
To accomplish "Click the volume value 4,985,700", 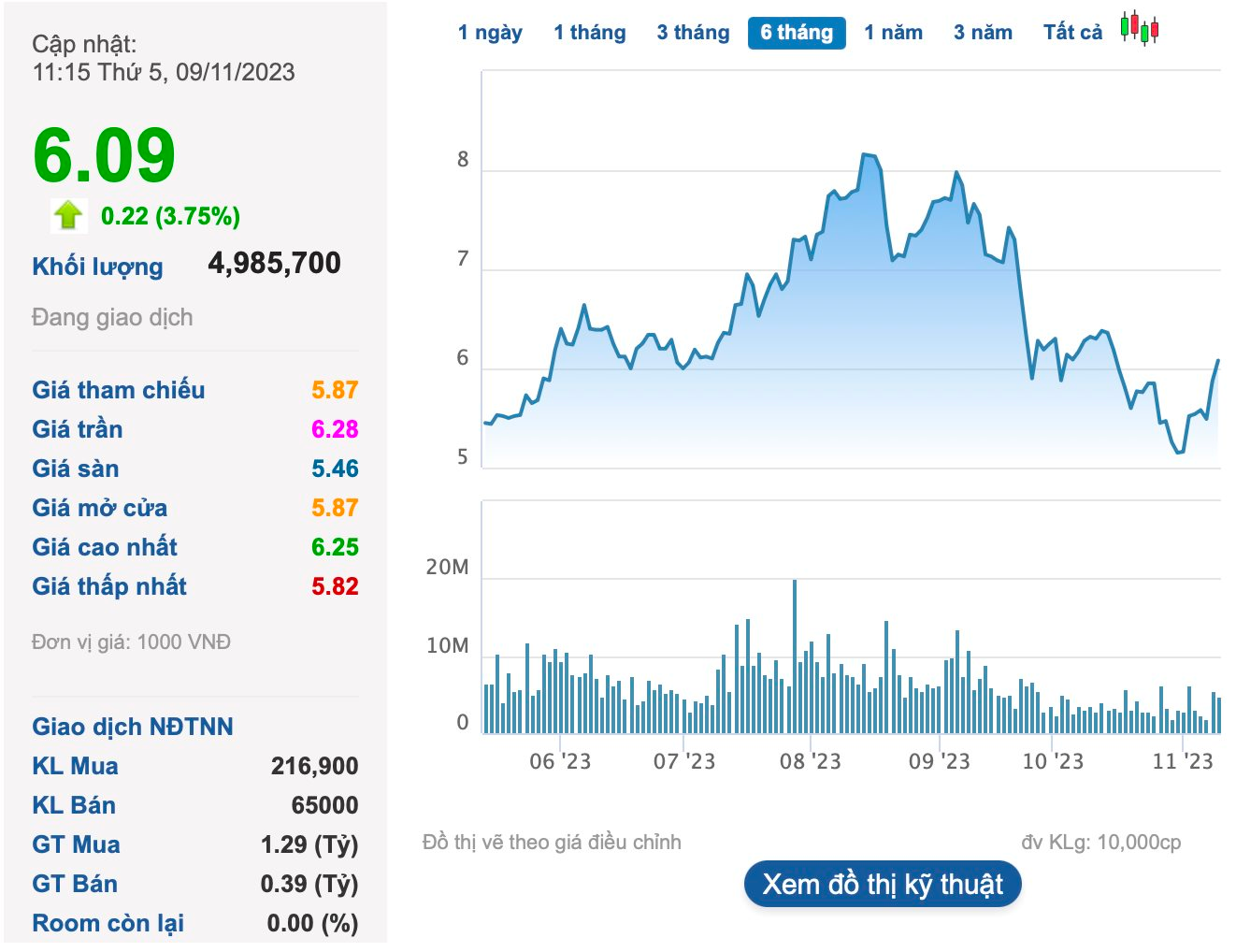I will (x=274, y=263).
